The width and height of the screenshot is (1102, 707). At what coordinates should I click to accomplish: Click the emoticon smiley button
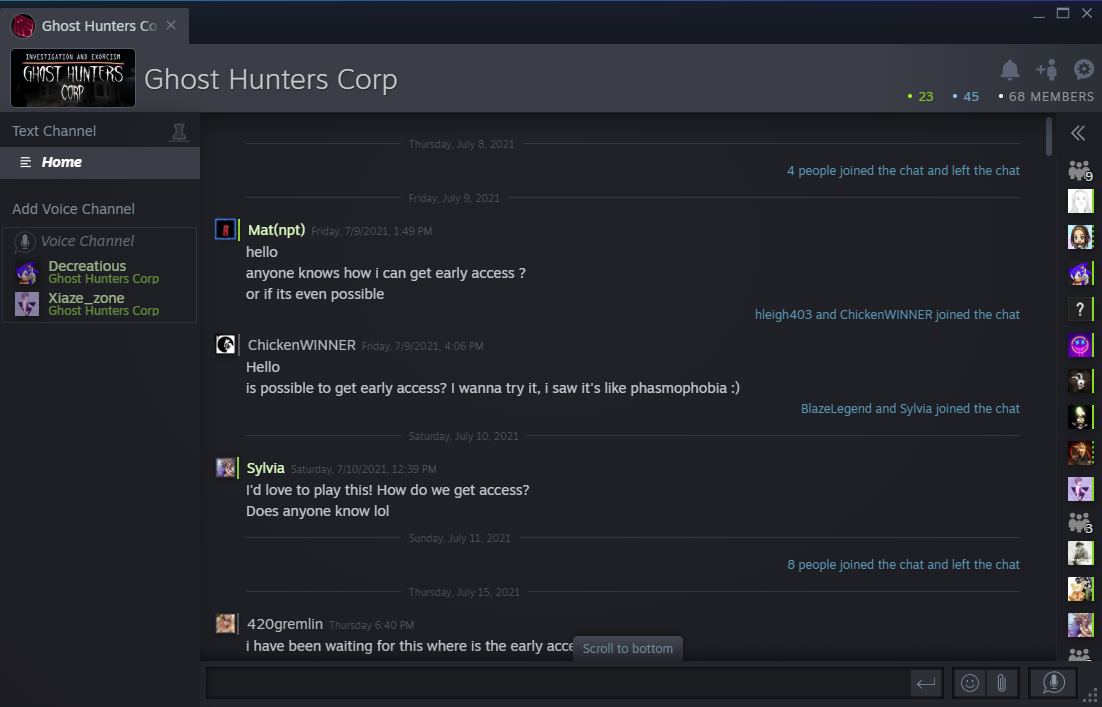pos(970,683)
